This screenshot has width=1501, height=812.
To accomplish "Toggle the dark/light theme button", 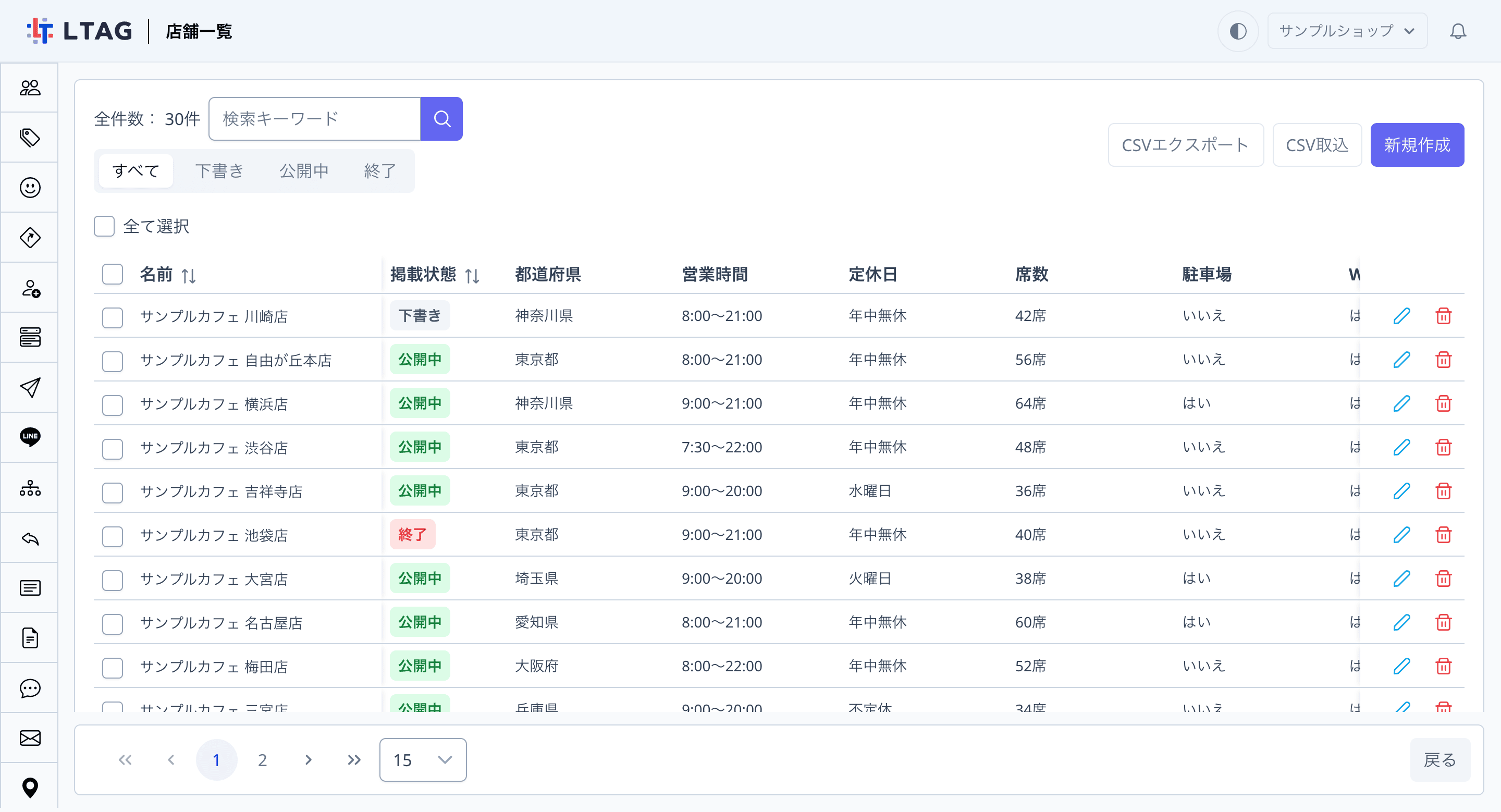I will point(1238,31).
